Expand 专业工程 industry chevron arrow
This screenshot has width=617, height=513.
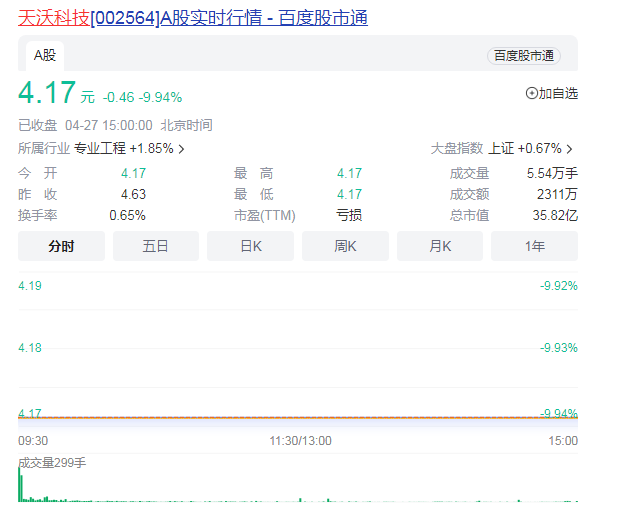click(x=181, y=149)
